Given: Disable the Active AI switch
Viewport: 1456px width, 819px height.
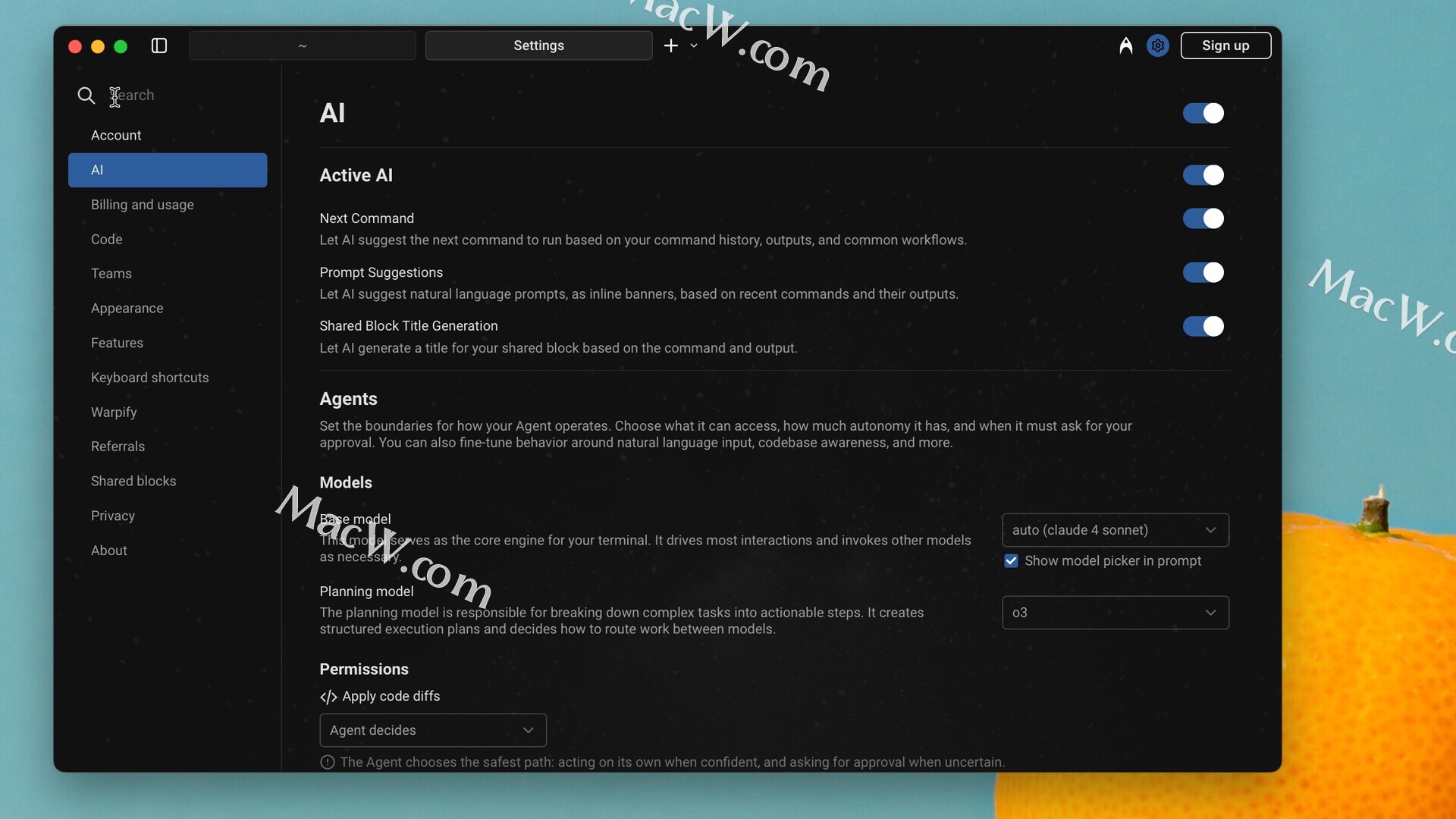Looking at the screenshot, I should click(1203, 175).
